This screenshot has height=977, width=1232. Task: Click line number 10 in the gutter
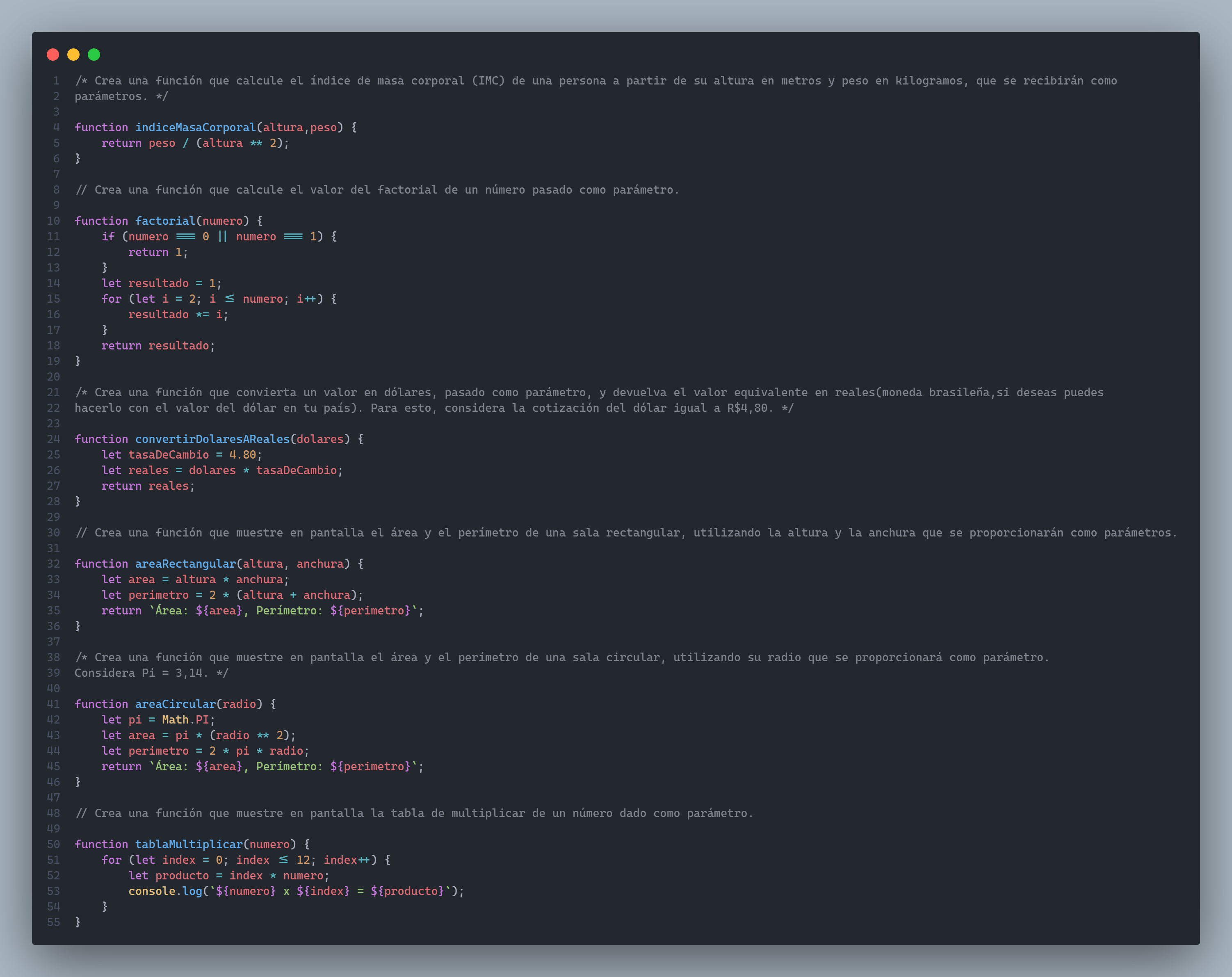tap(53, 221)
